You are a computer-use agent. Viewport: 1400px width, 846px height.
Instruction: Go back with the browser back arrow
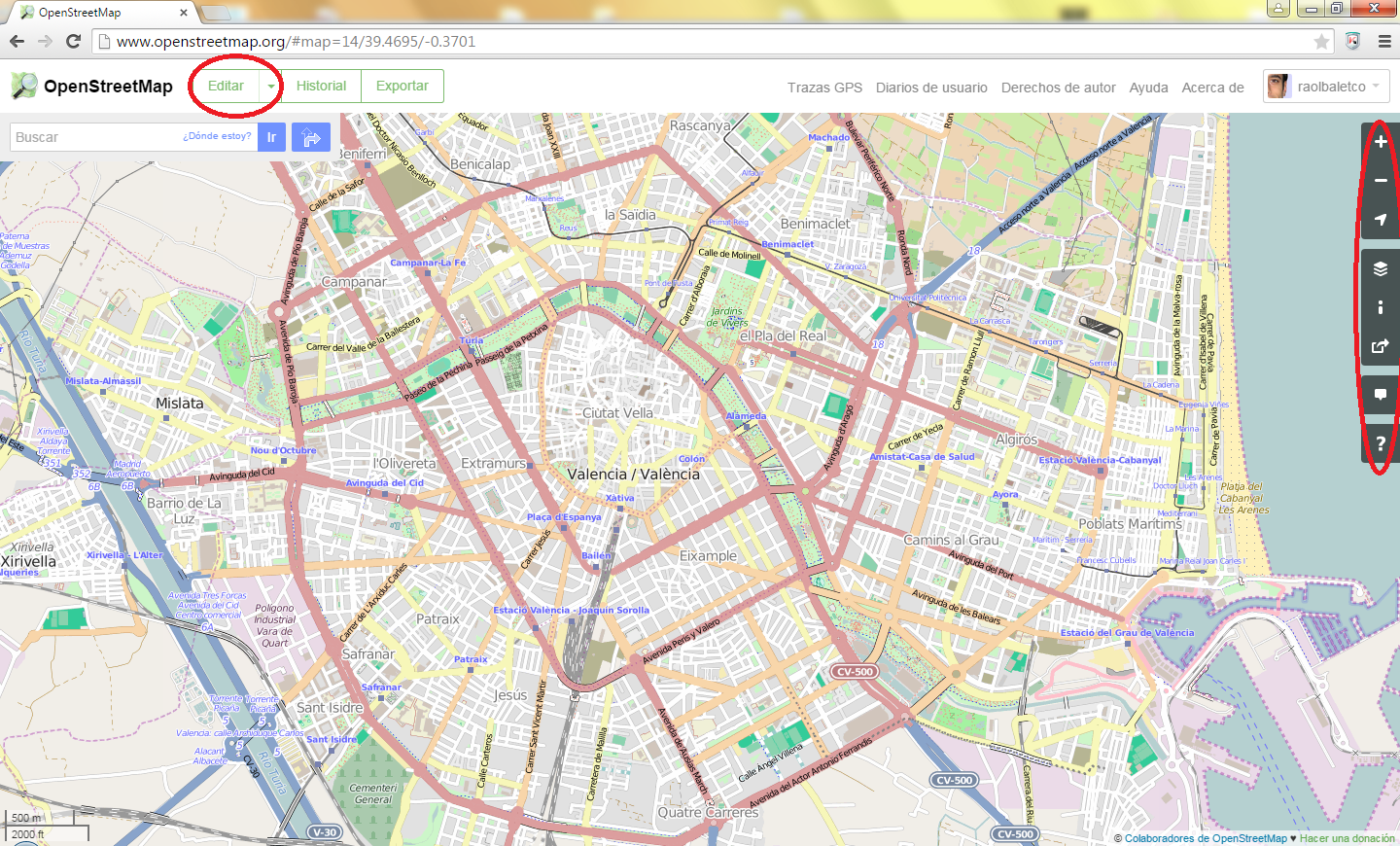(x=17, y=41)
